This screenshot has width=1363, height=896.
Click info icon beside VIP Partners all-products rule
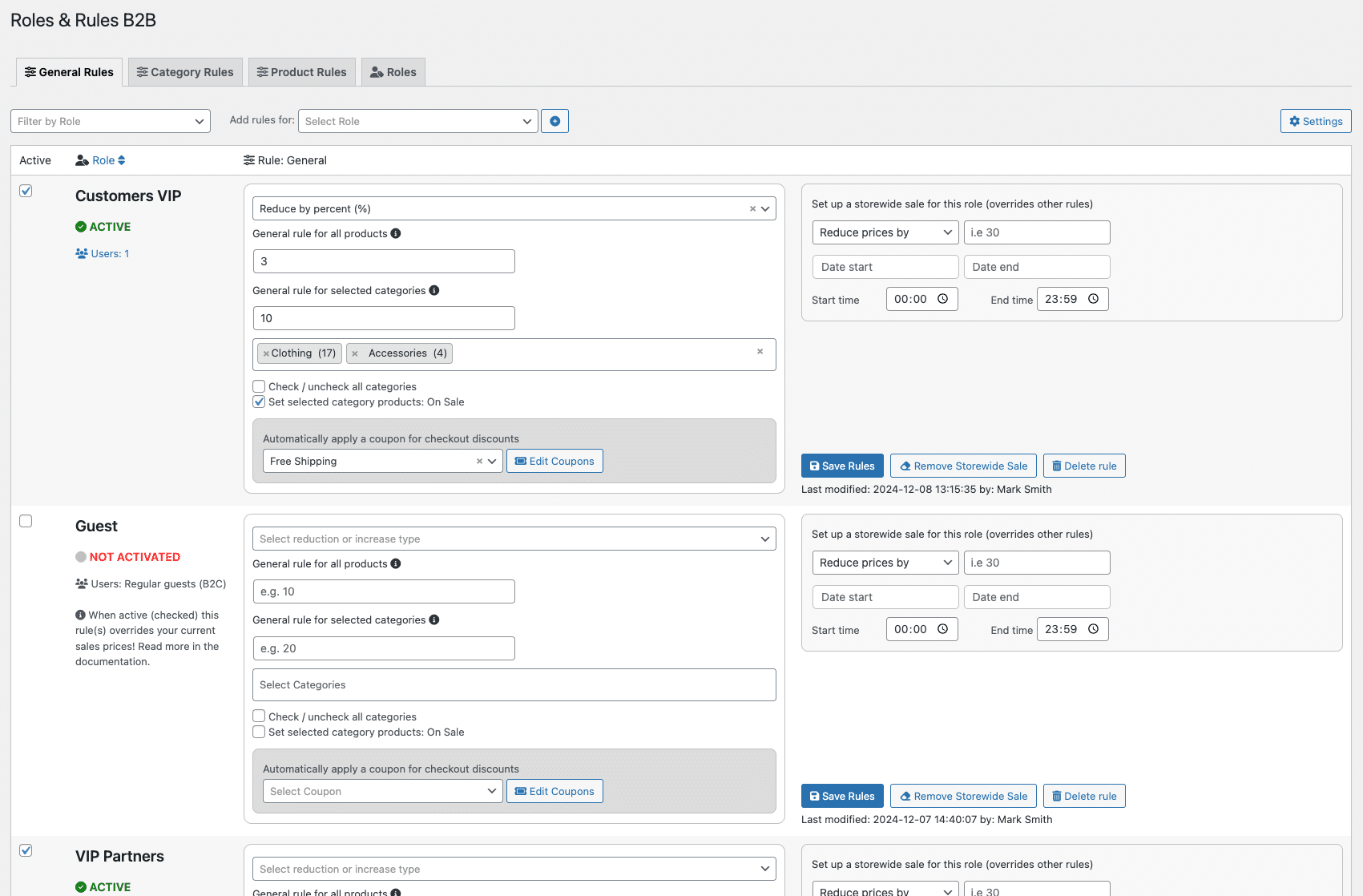396,892
